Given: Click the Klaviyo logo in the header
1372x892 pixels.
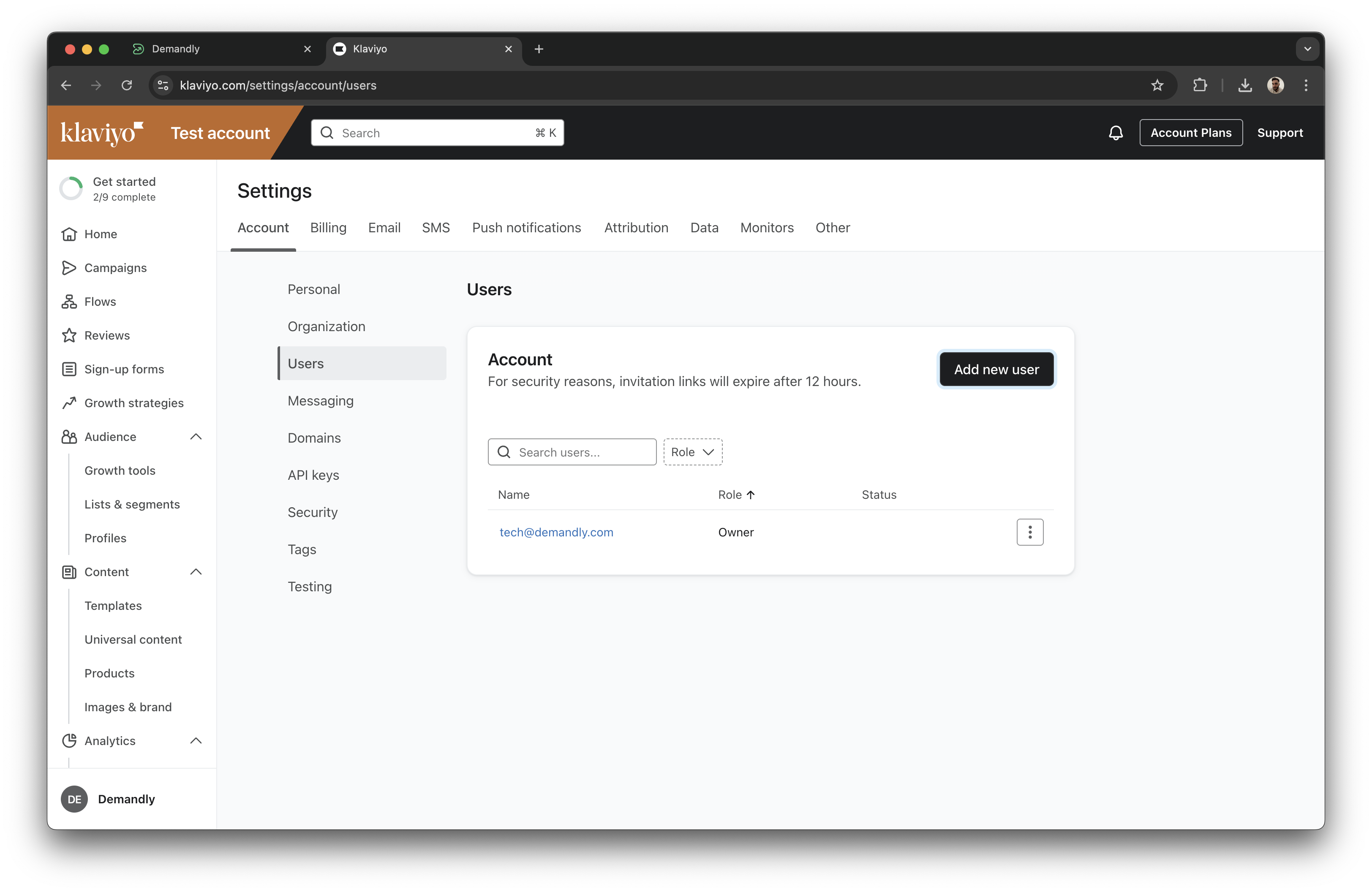Looking at the screenshot, I should pyautogui.click(x=101, y=133).
